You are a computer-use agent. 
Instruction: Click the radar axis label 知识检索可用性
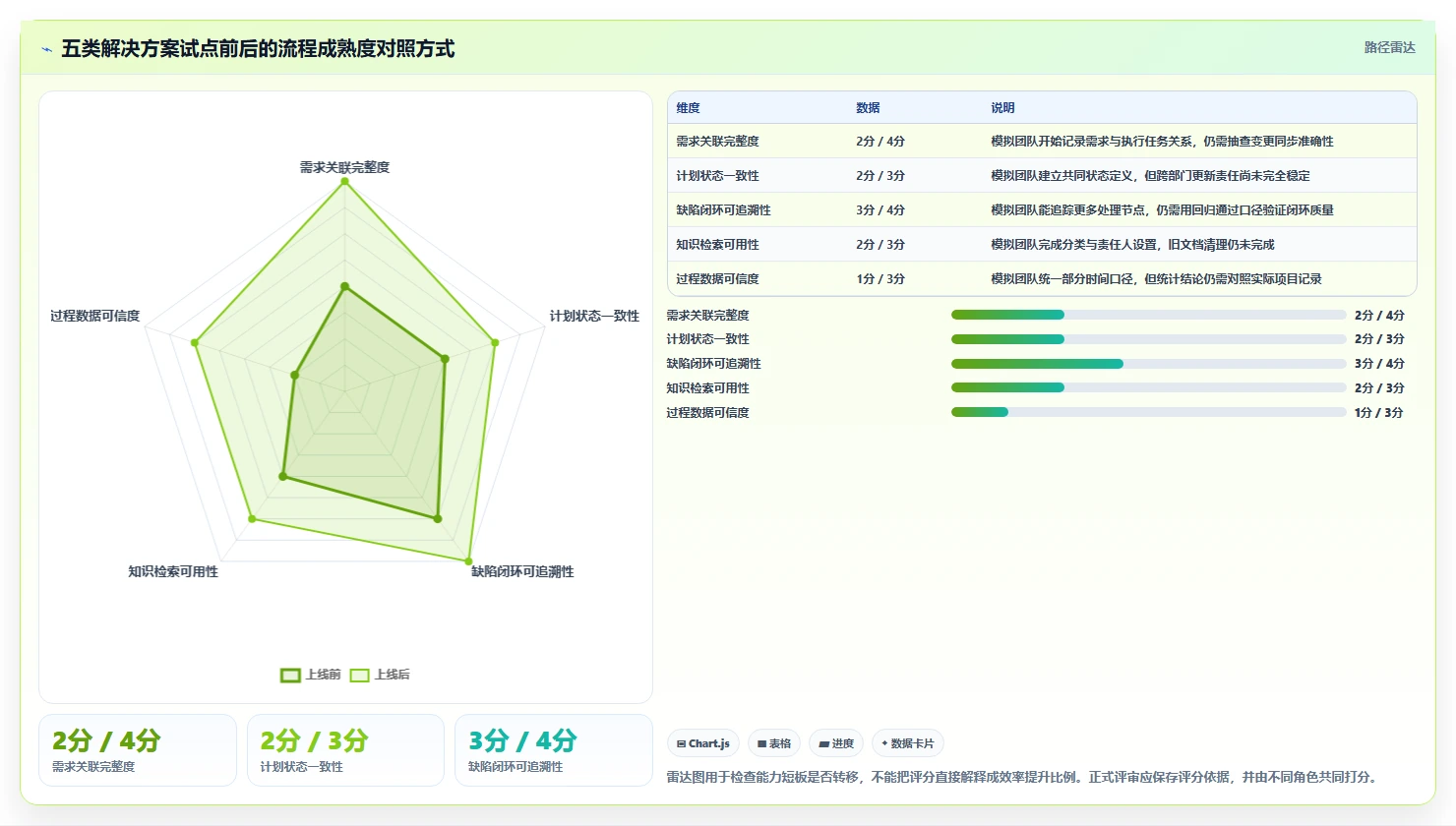tap(173, 571)
